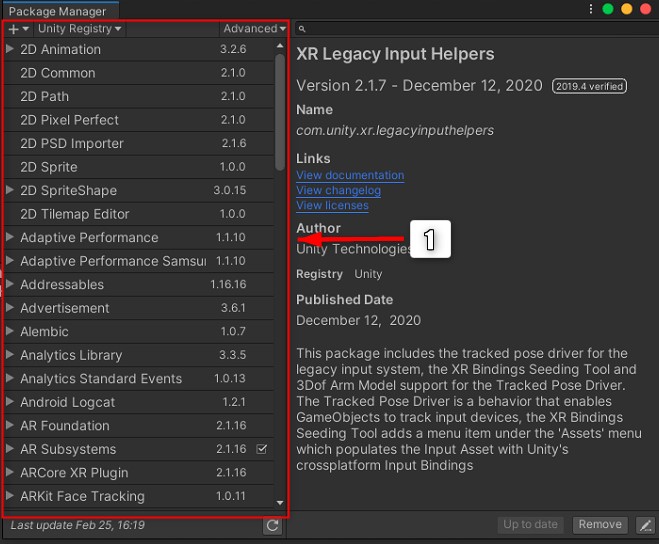Image resolution: width=659 pixels, height=544 pixels.
Task: Click the pencil edit icon beside Remove
Action: coord(646,525)
